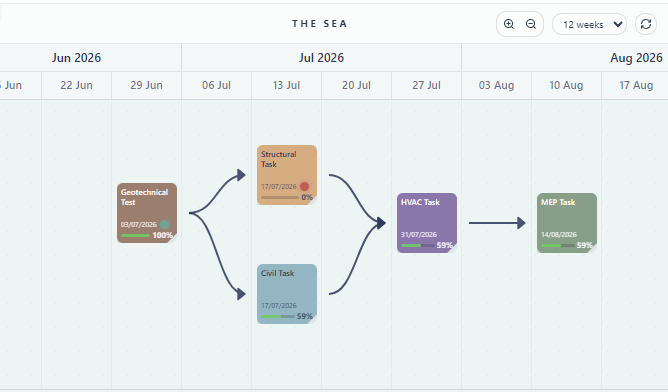
Task: Click the HVAC Task progress bar
Action: pos(418,245)
